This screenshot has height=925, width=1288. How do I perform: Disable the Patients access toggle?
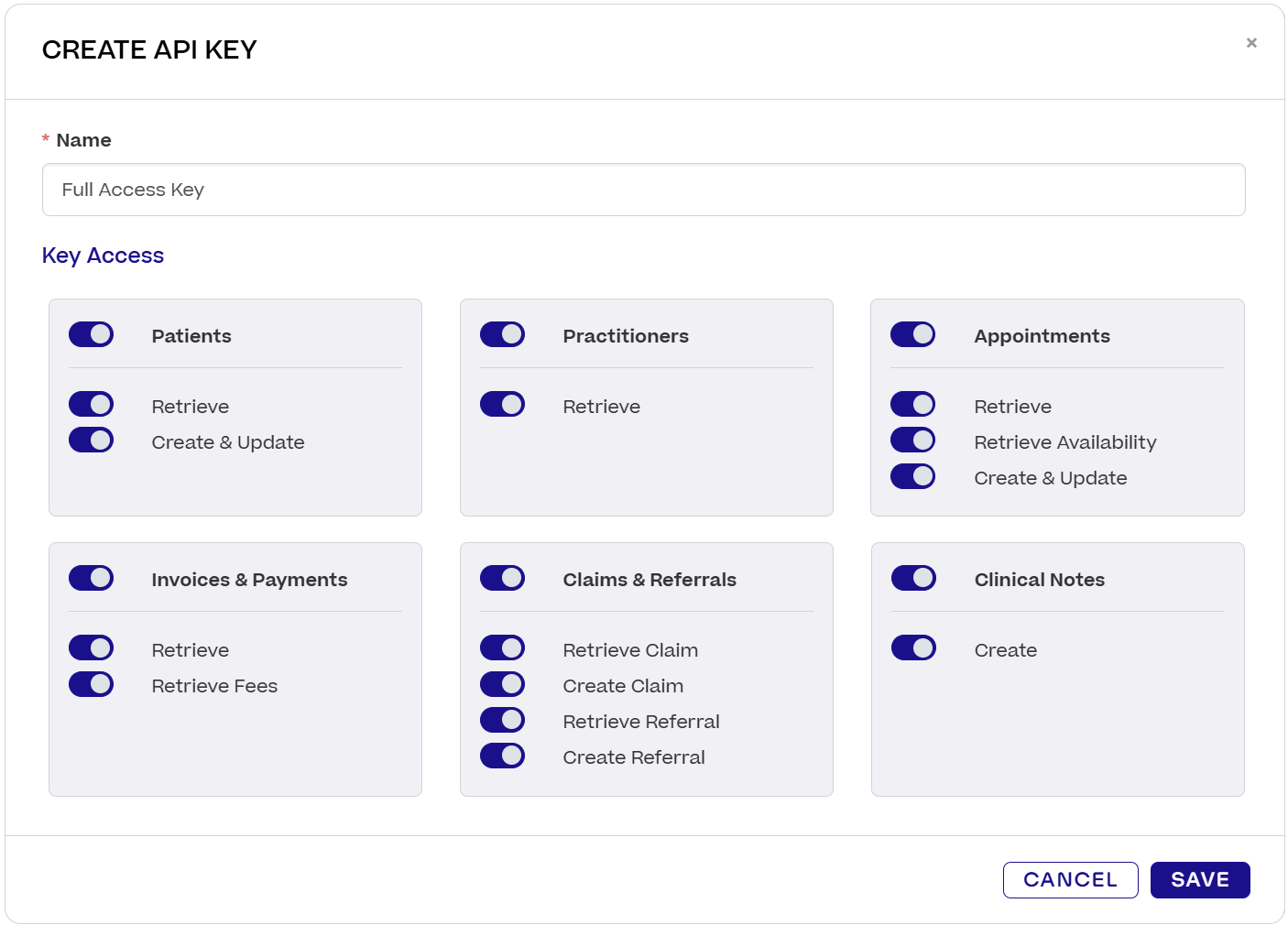tap(91, 334)
